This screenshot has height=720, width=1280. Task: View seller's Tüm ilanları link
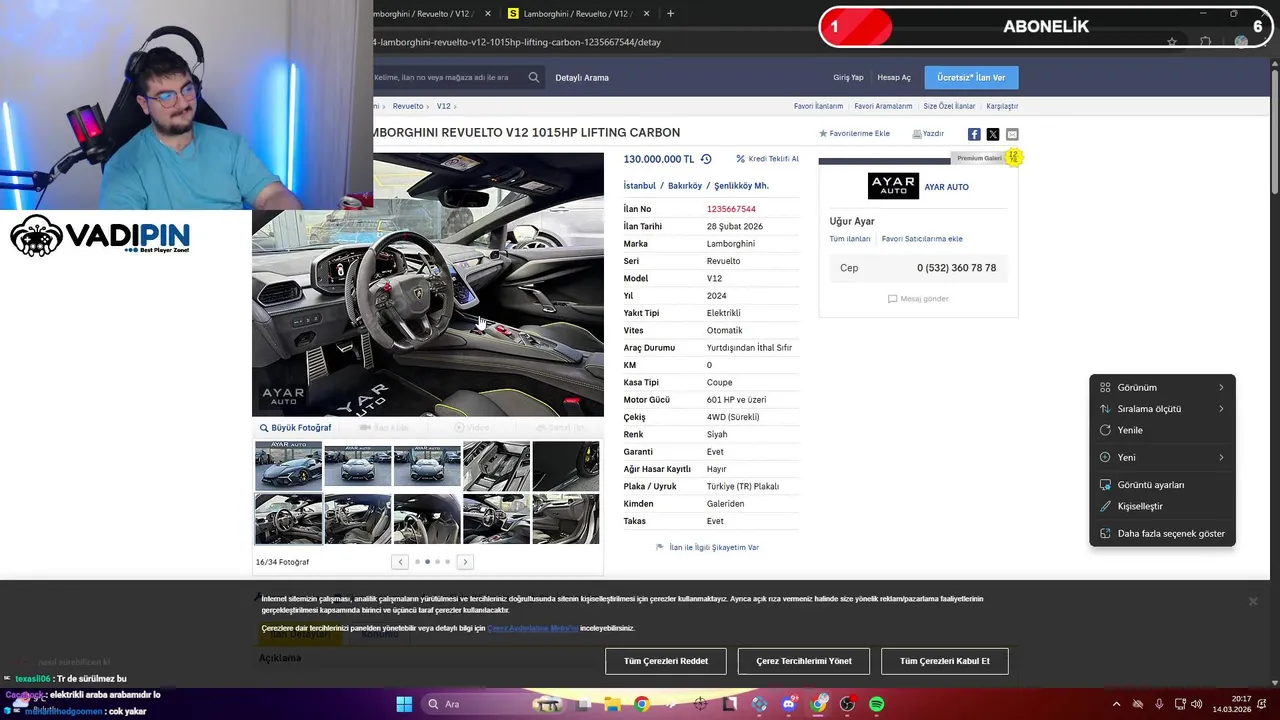pyautogui.click(x=850, y=239)
